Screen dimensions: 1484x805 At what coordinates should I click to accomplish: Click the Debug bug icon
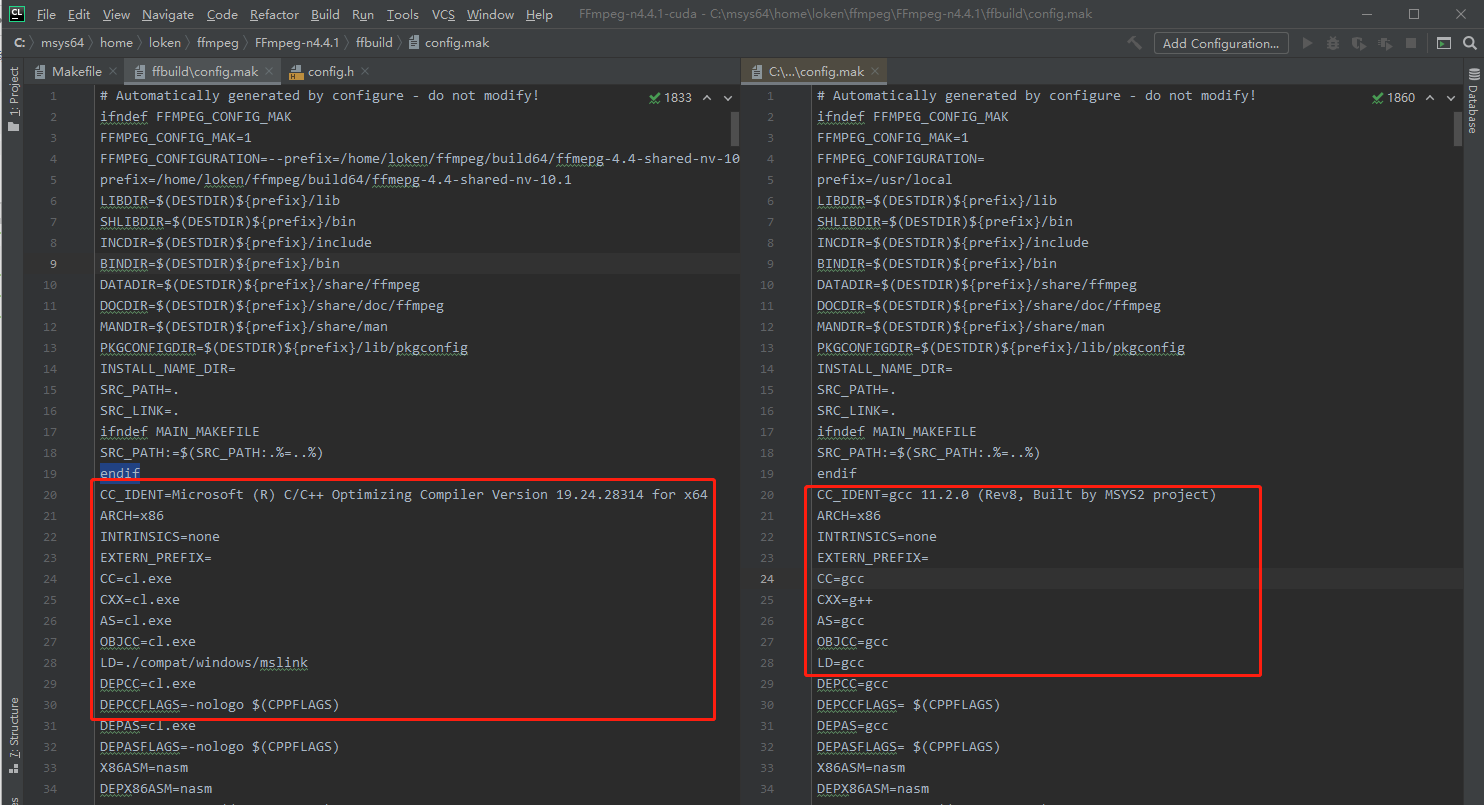[1333, 43]
